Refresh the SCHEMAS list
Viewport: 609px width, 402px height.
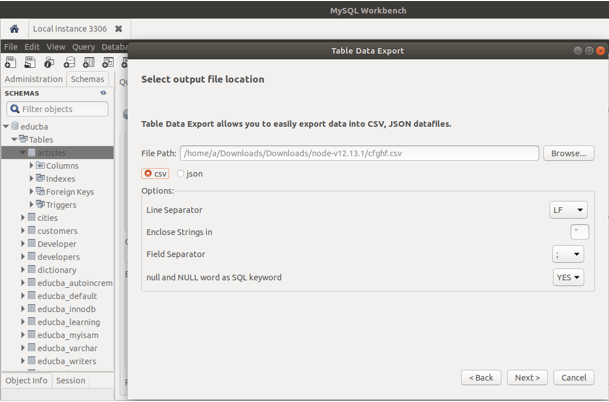(x=103, y=93)
